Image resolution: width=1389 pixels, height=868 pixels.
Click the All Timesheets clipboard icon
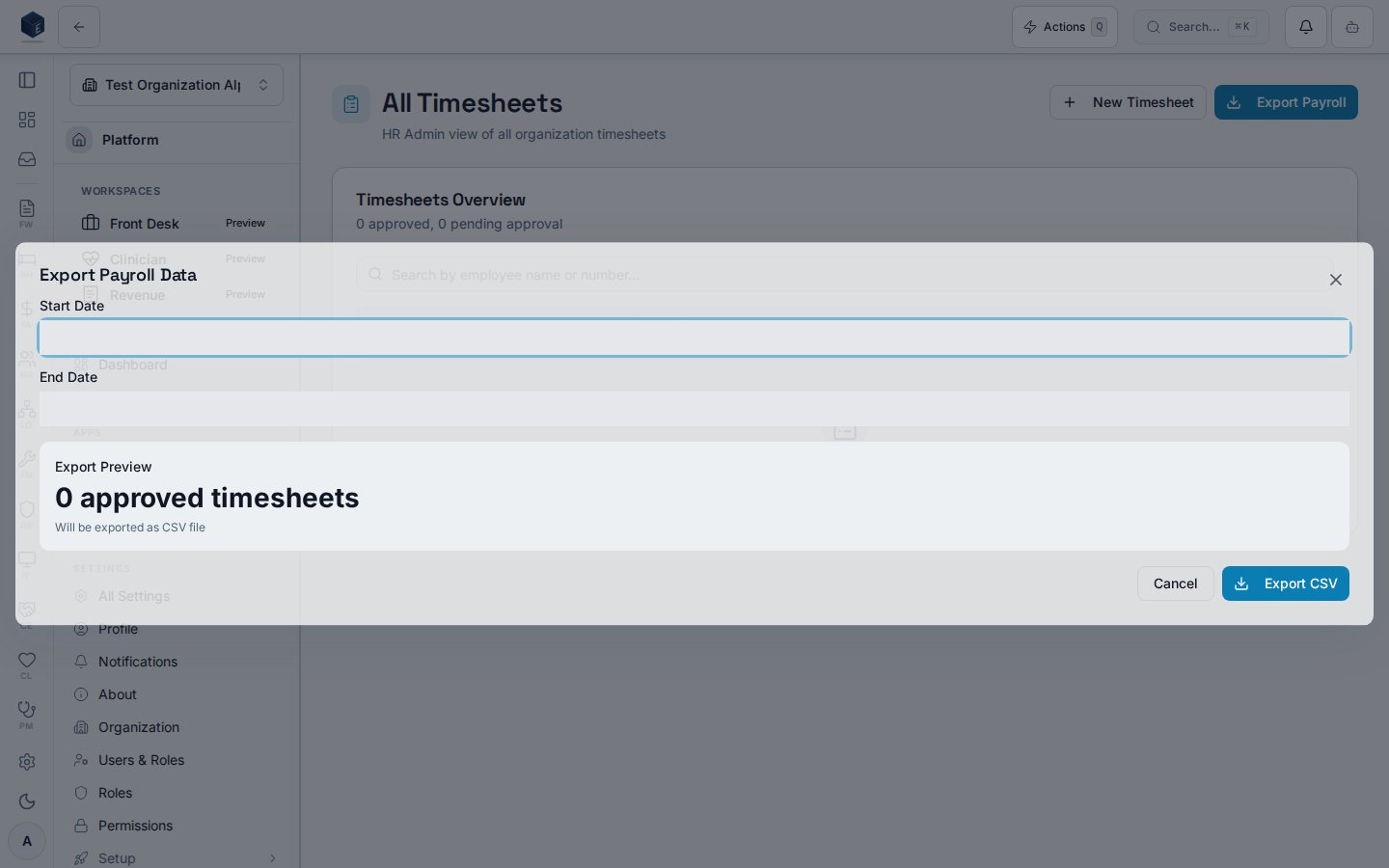pyautogui.click(x=351, y=104)
